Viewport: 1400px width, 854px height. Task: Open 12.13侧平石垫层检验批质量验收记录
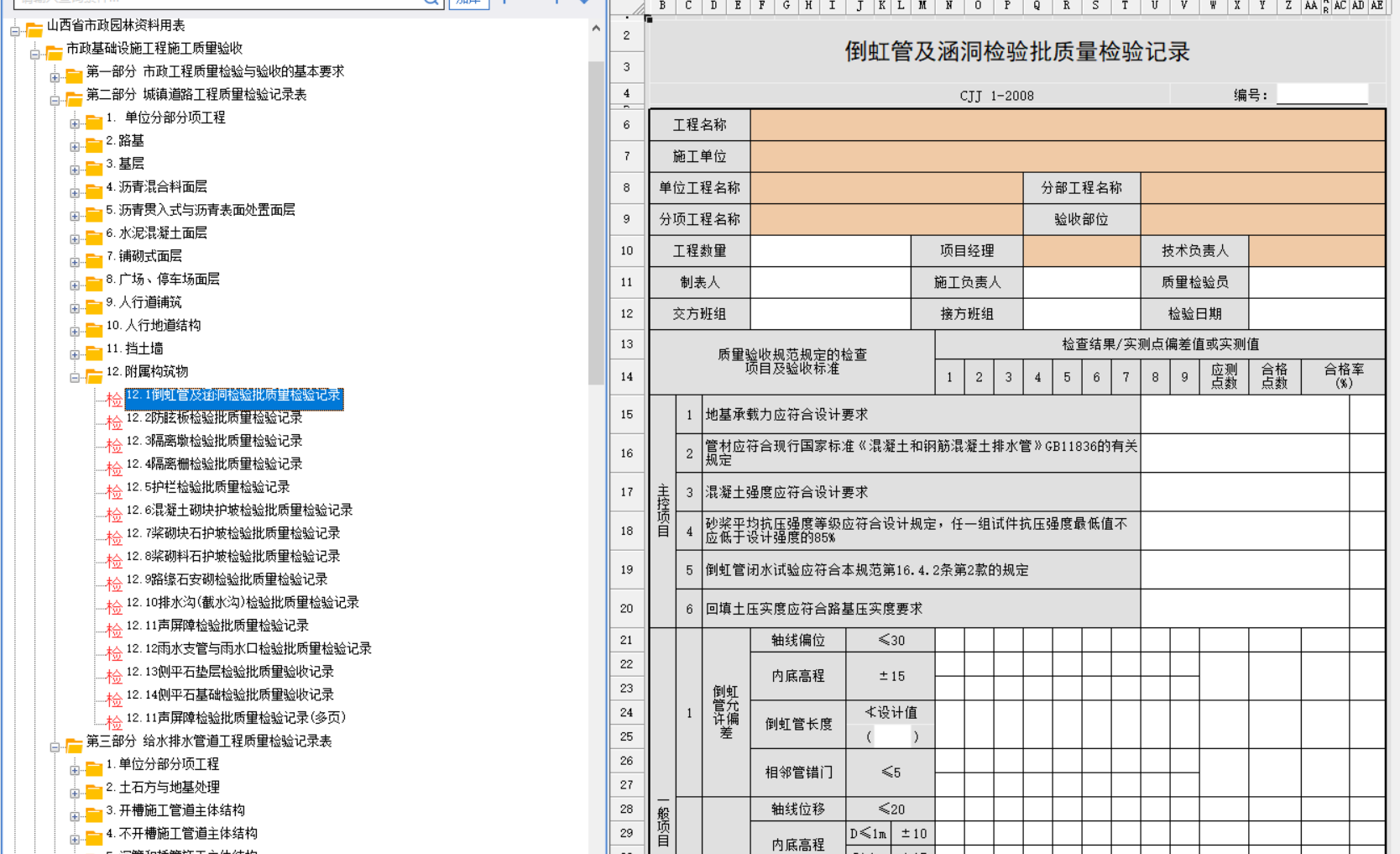tap(230, 672)
